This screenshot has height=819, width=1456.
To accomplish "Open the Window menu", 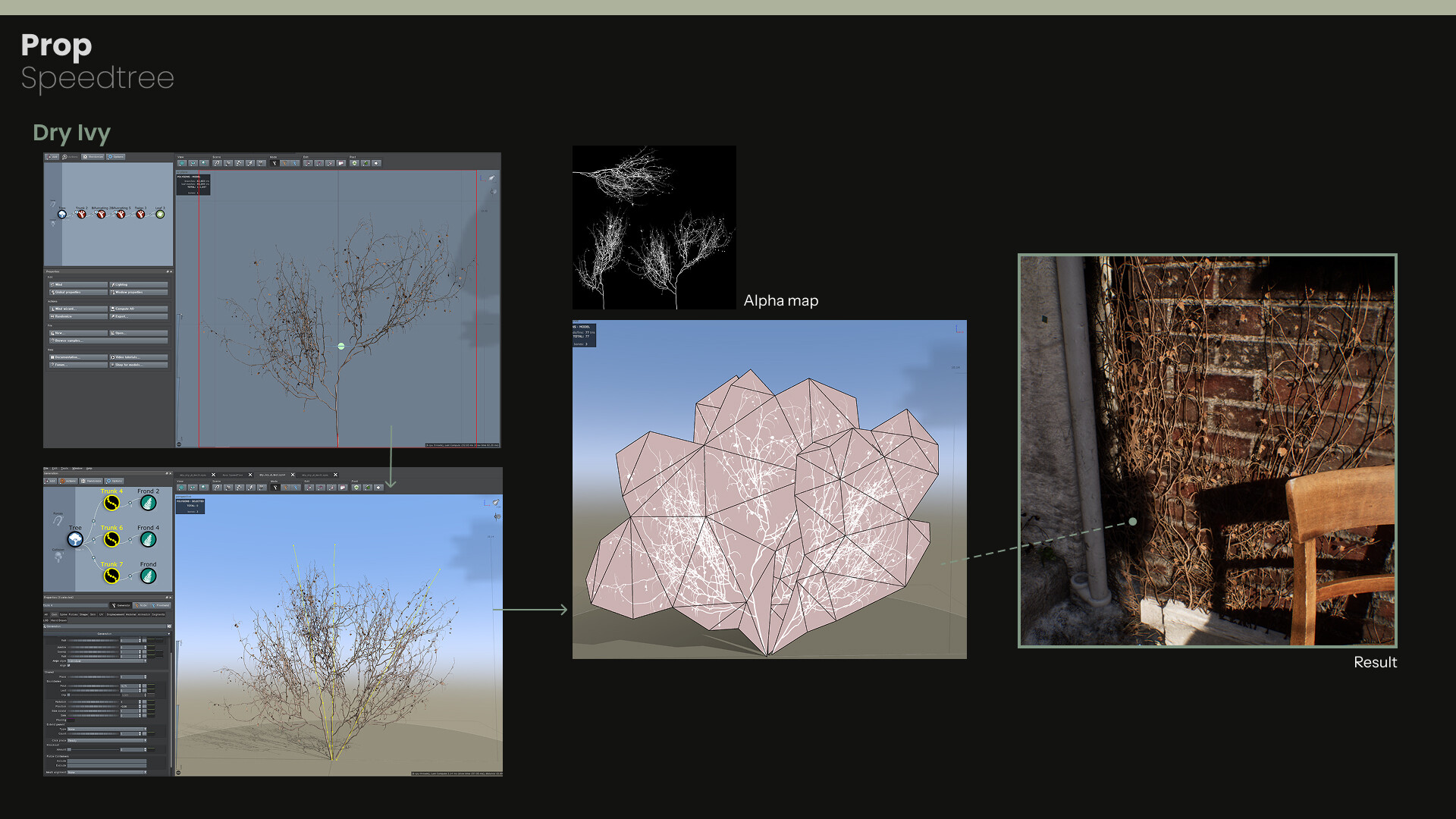I will (77, 469).
